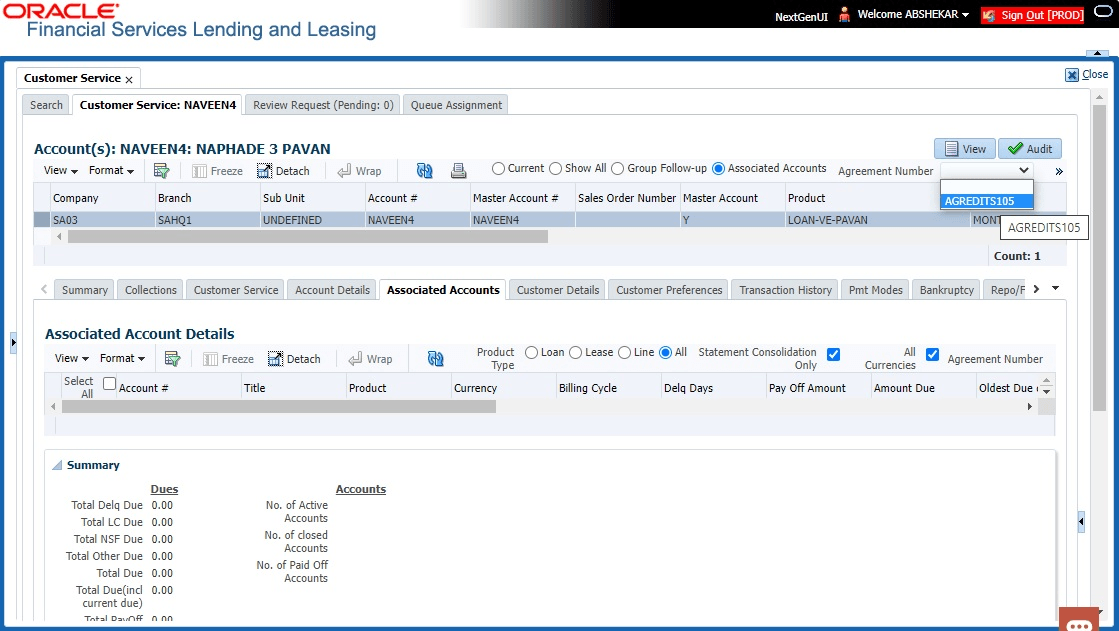Refresh the Accounts table
Screen dimensions: 1119x631
[x=425, y=171]
